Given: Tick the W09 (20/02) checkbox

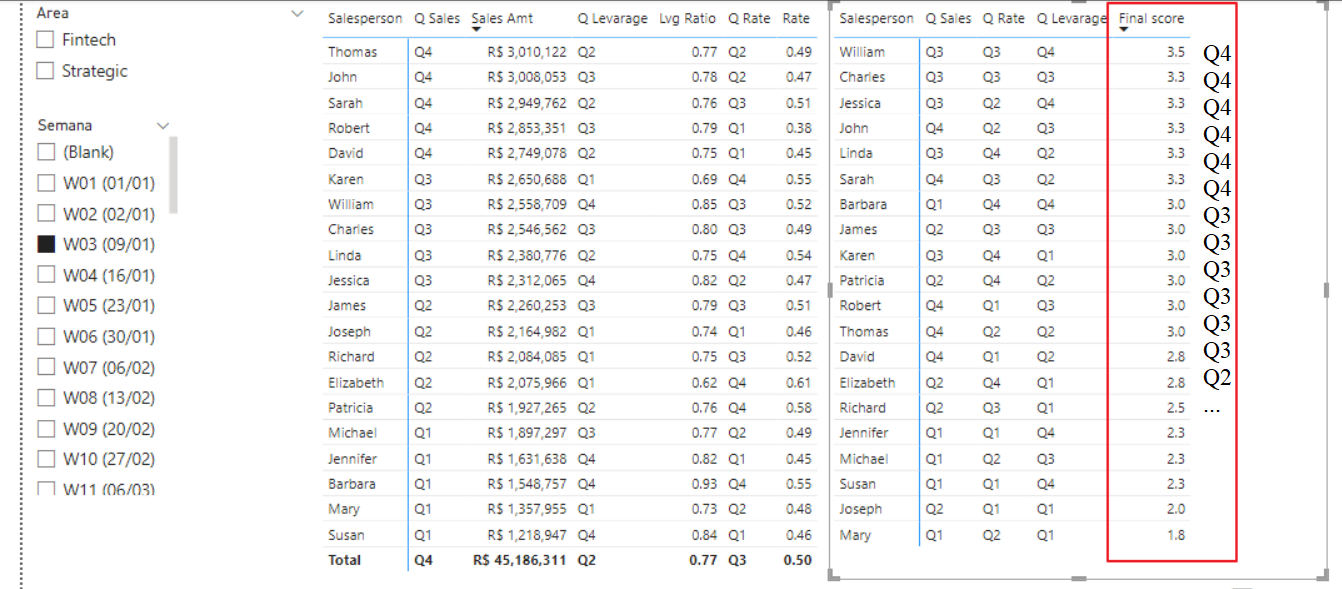Looking at the screenshot, I should pyautogui.click(x=46, y=429).
